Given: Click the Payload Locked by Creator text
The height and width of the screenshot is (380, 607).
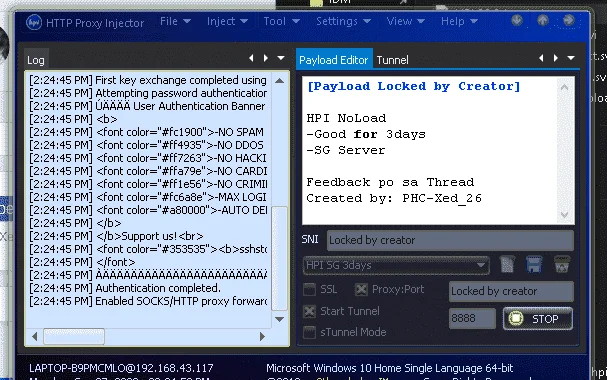Looking at the screenshot, I should 413,86.
